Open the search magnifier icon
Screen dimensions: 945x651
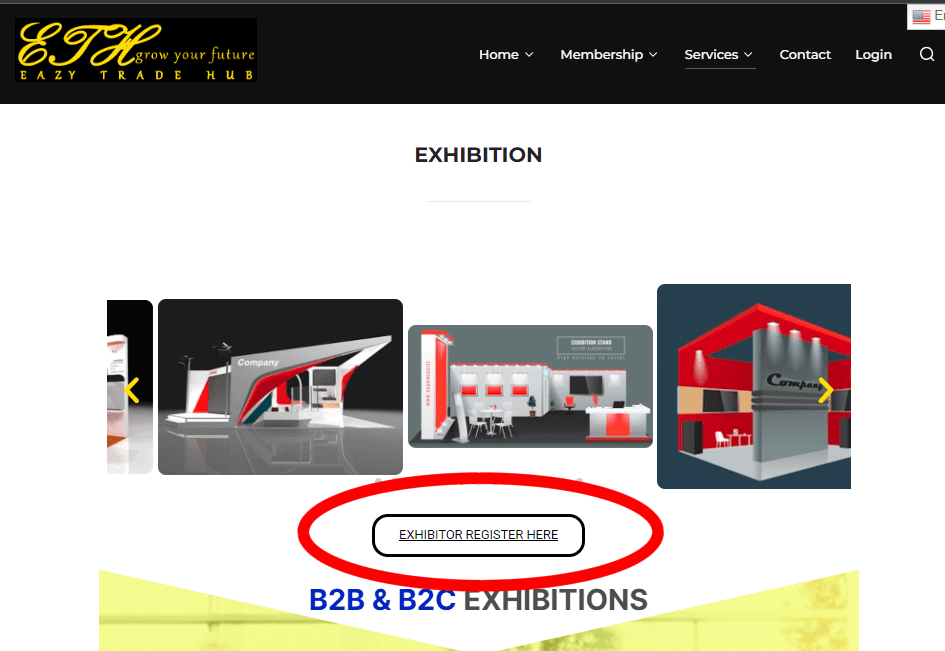[x=927, y=54]
